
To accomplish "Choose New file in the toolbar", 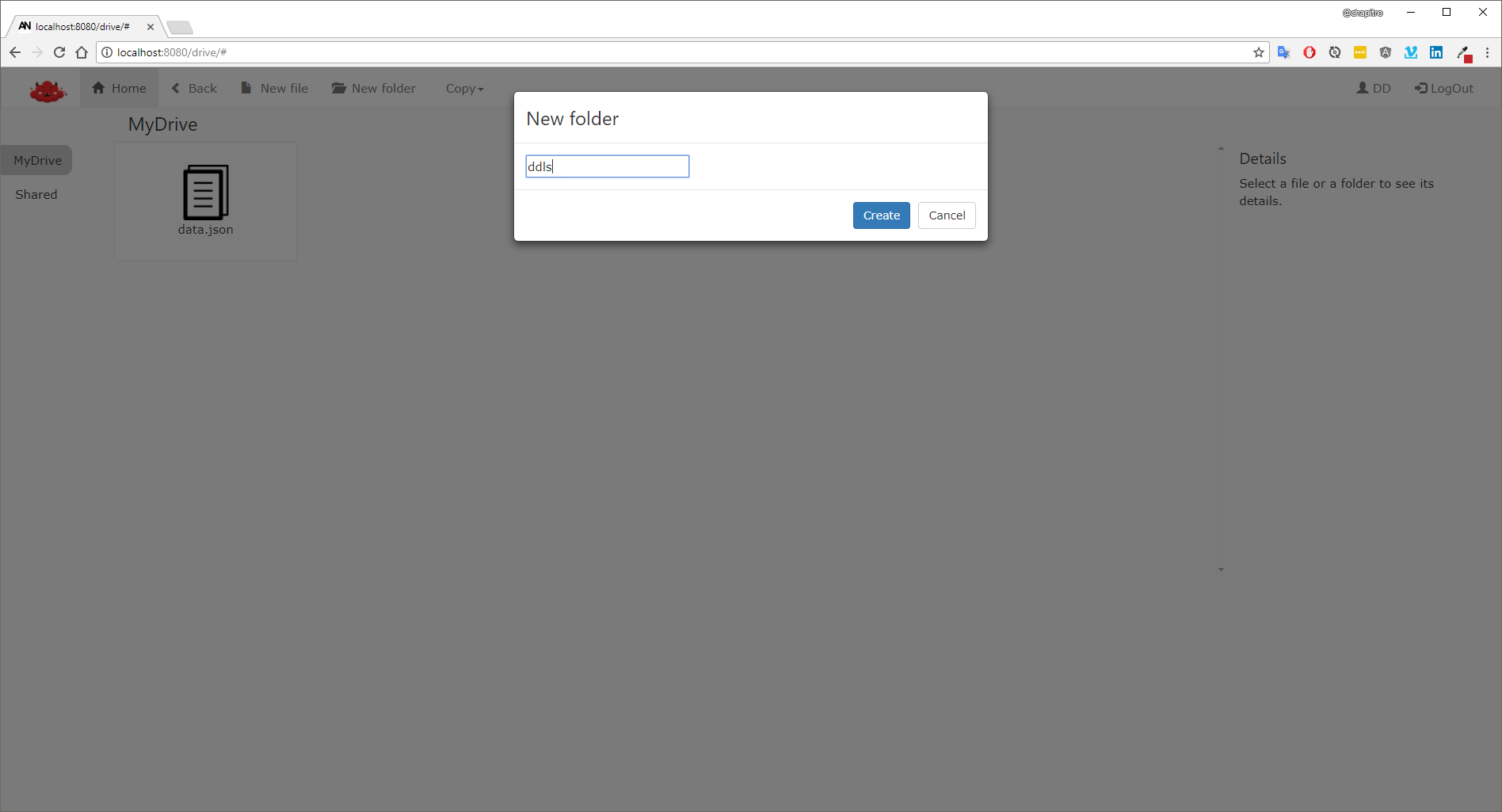I will (x=274, y=88).
